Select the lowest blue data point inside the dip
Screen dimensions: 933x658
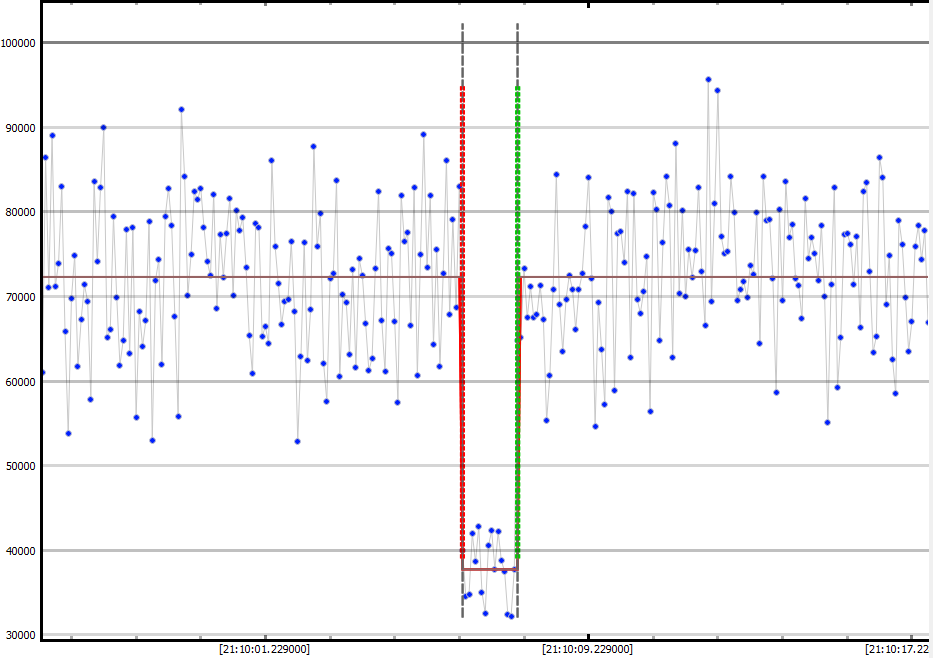pos(511,616)
